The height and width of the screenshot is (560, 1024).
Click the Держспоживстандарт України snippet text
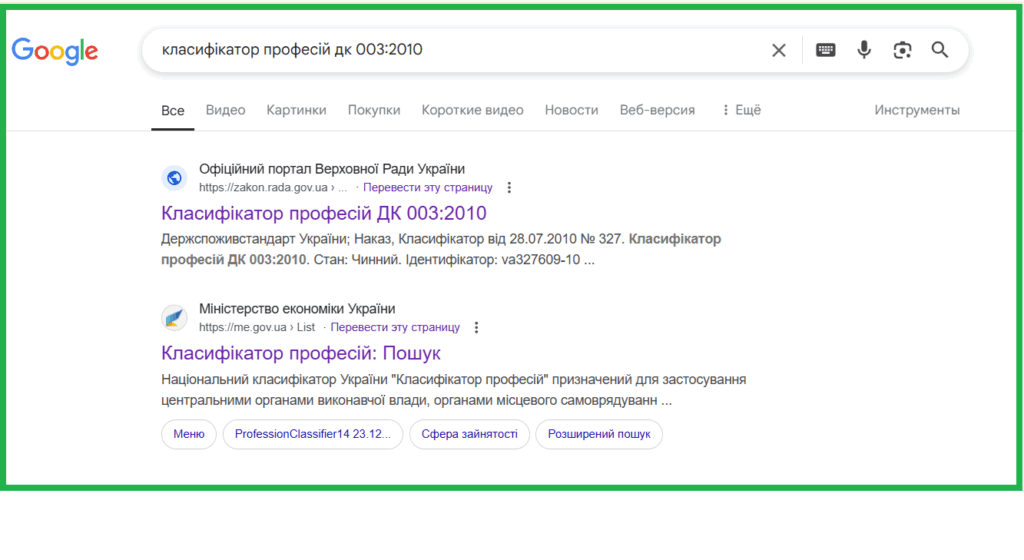coord(441,249)
